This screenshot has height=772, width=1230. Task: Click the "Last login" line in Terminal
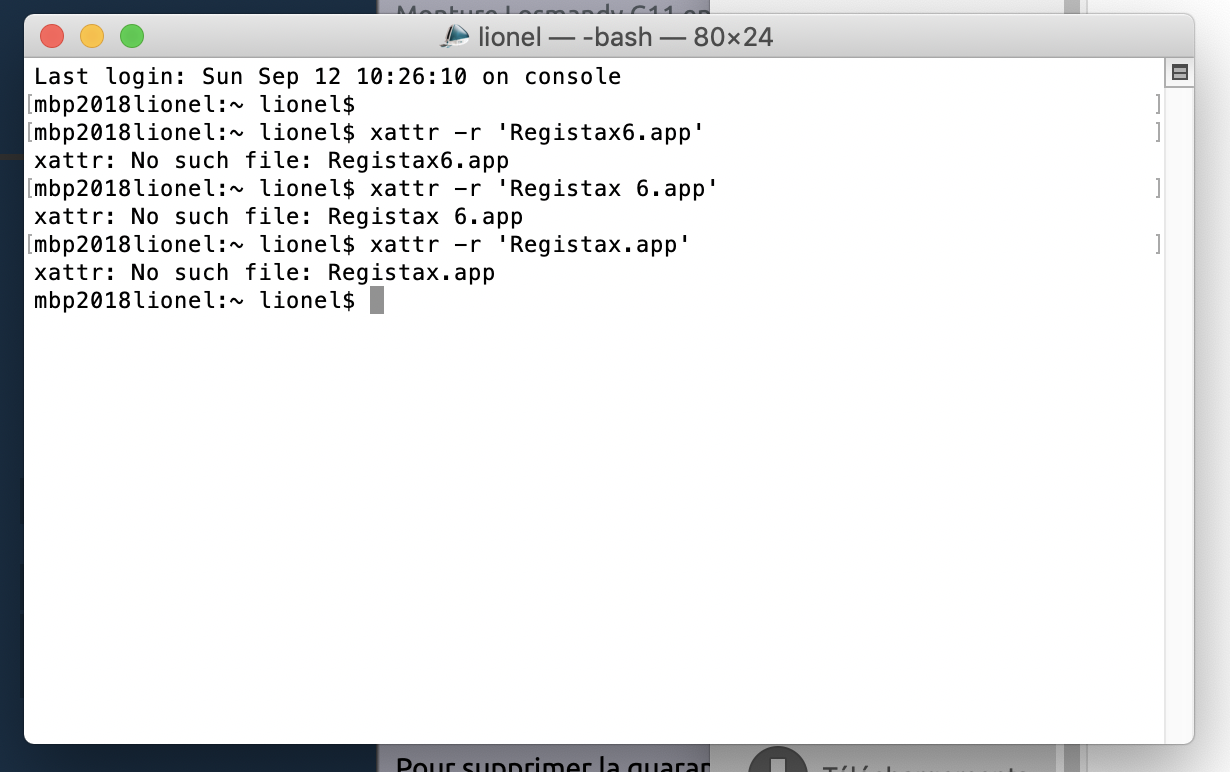click(327, 76)
